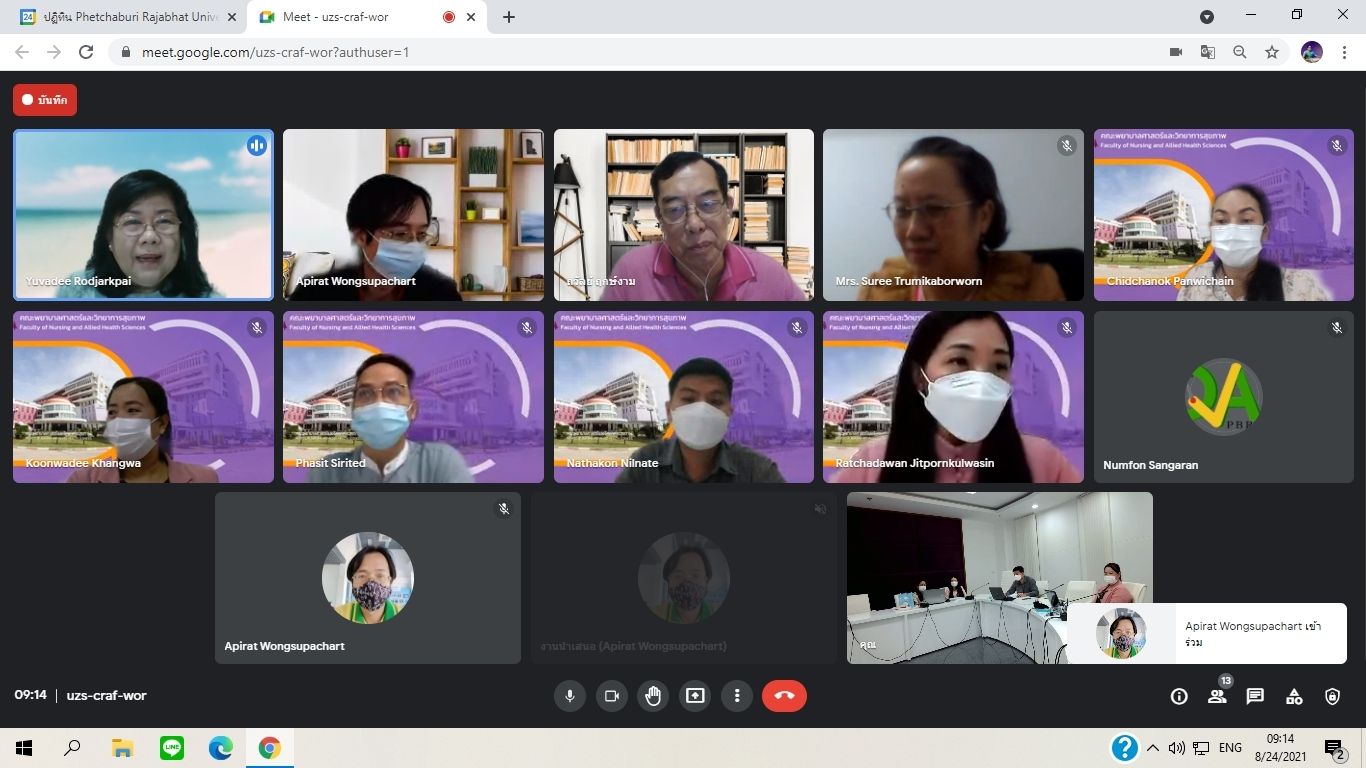Open the host controls shield icon
This screenshot has width=1366, height=768.
1332,697
